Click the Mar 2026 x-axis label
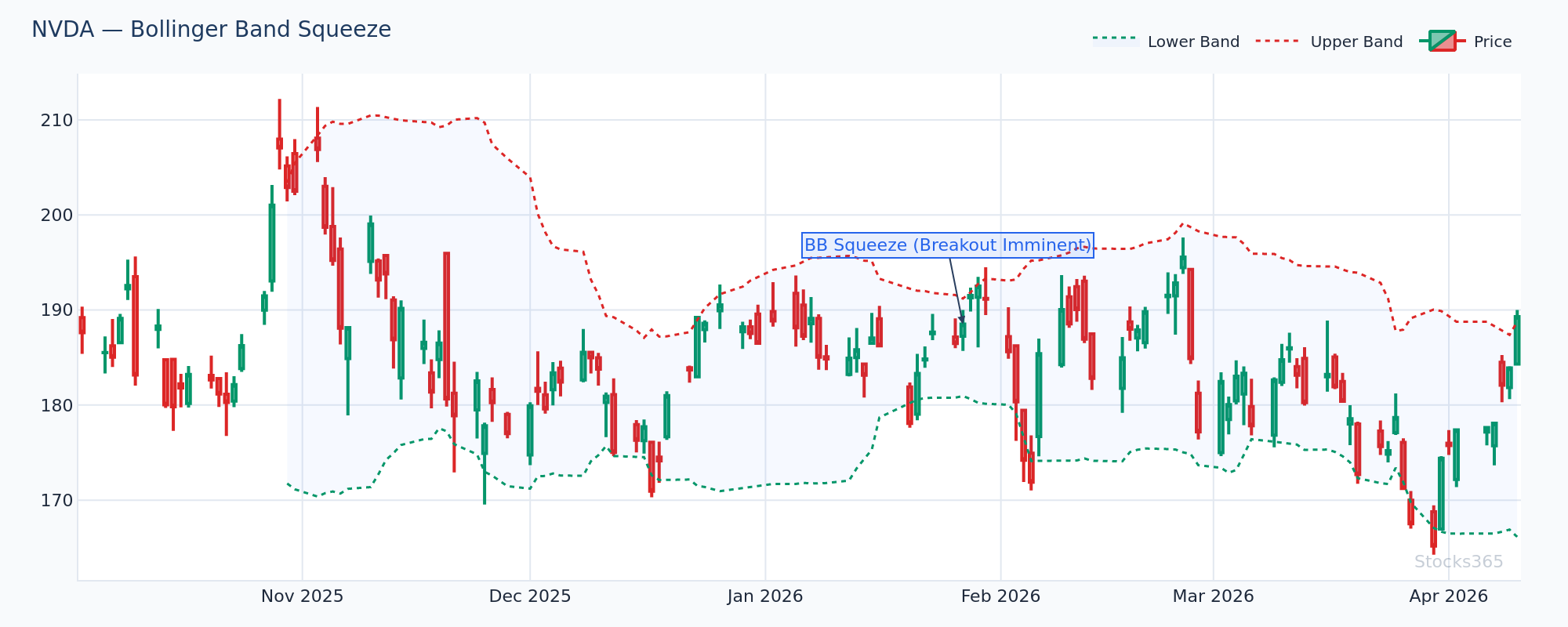1568x627 pixels. (1213, 596)
